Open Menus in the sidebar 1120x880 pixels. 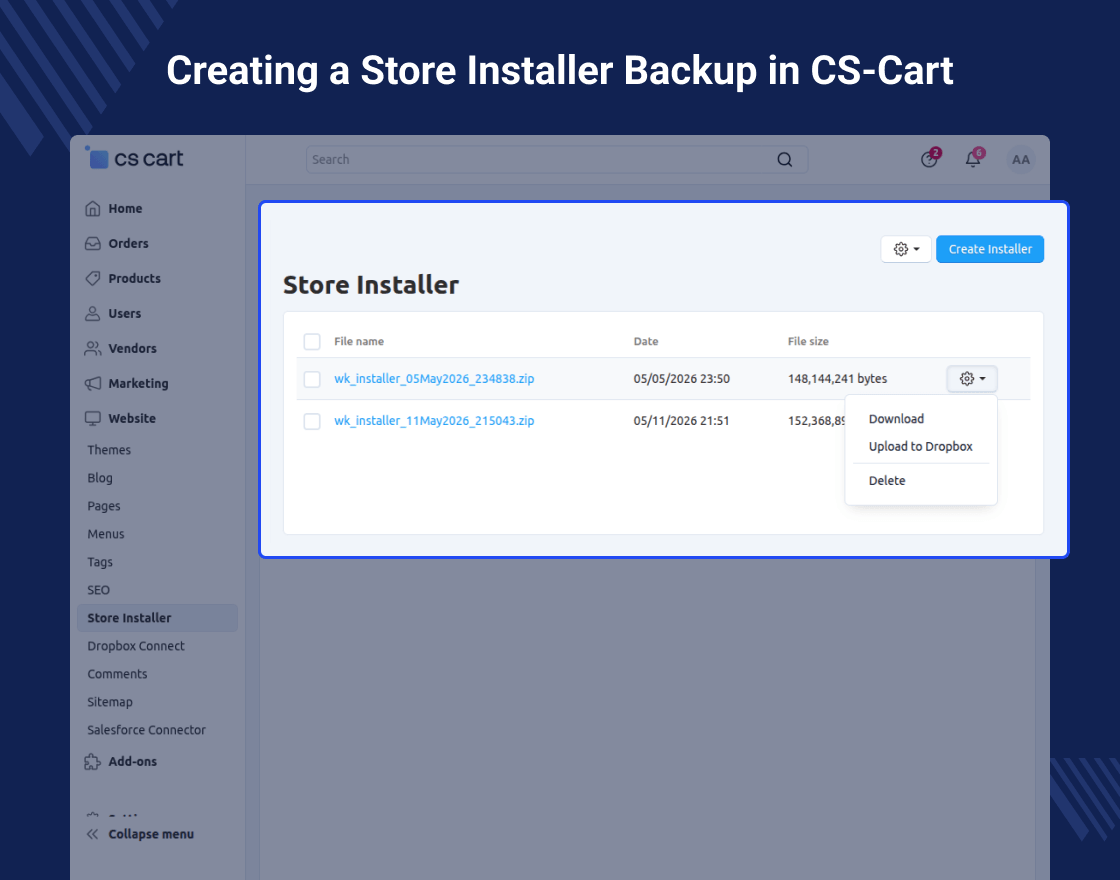106,534
